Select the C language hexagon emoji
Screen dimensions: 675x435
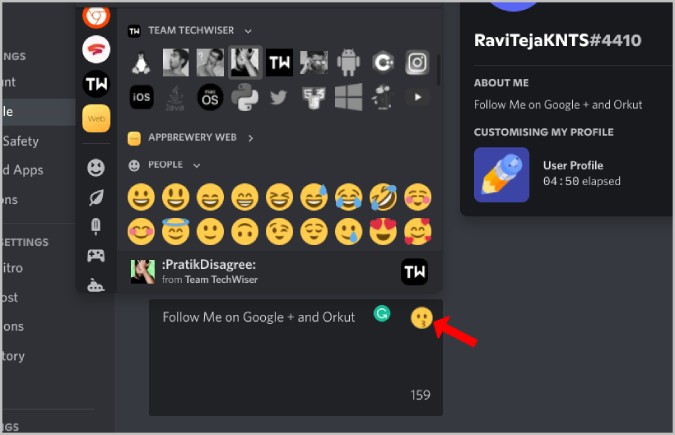click(x=383, y=63)
